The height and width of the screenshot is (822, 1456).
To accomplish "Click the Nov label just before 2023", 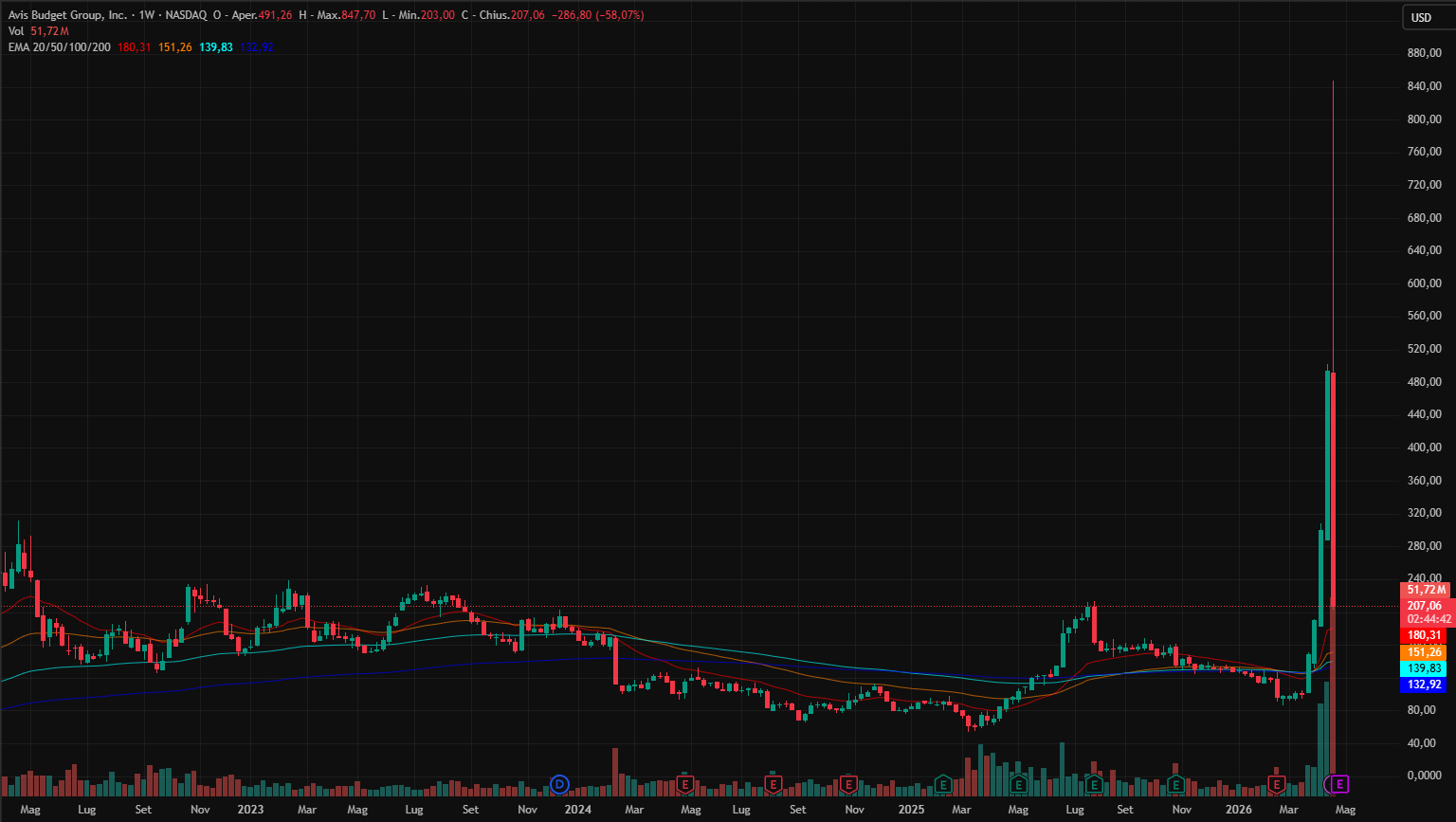I will click(200, 810).
